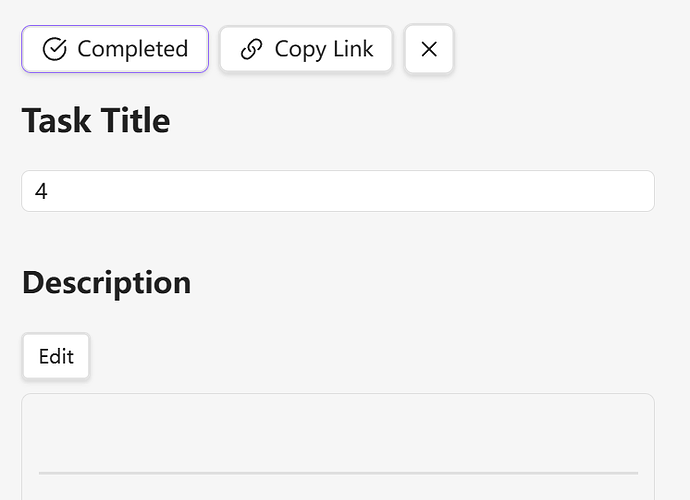Start editing the task description

point(56,357)
